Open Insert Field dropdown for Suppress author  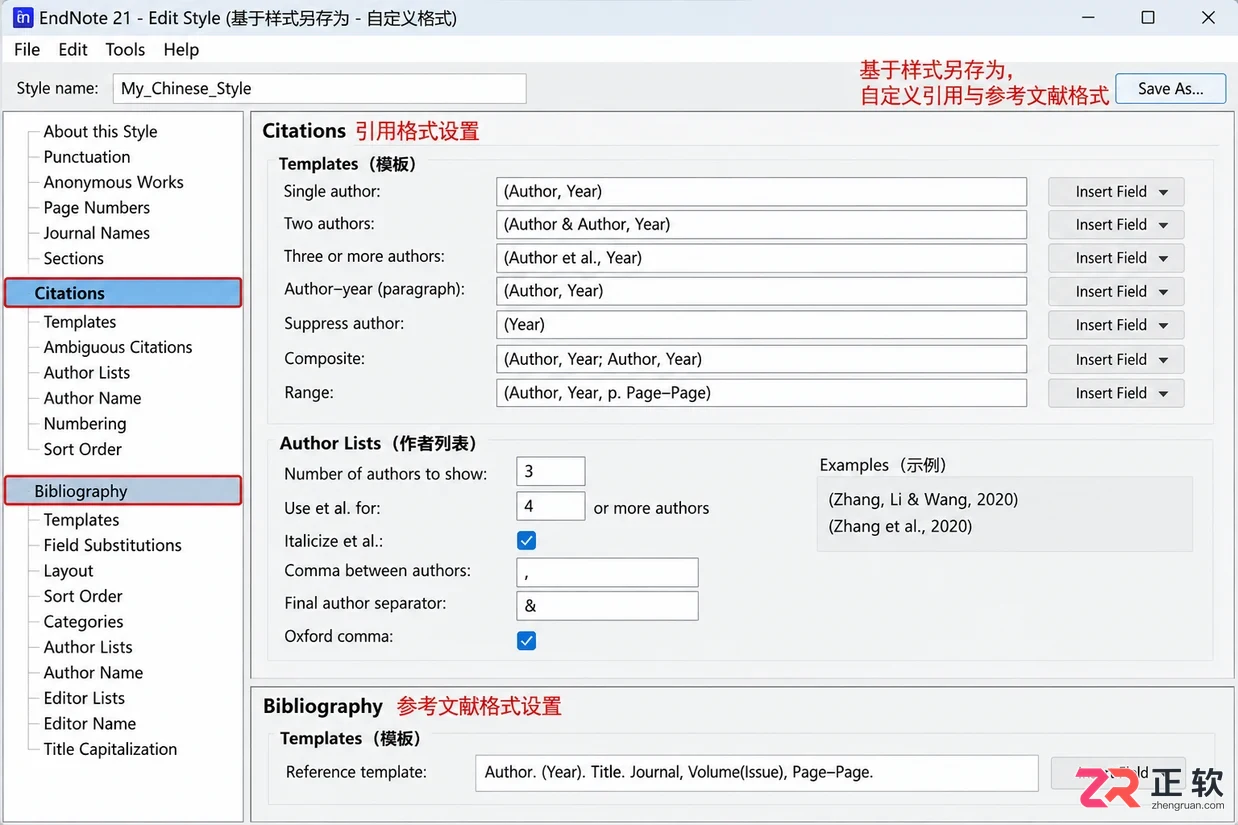click(1116, 325)
